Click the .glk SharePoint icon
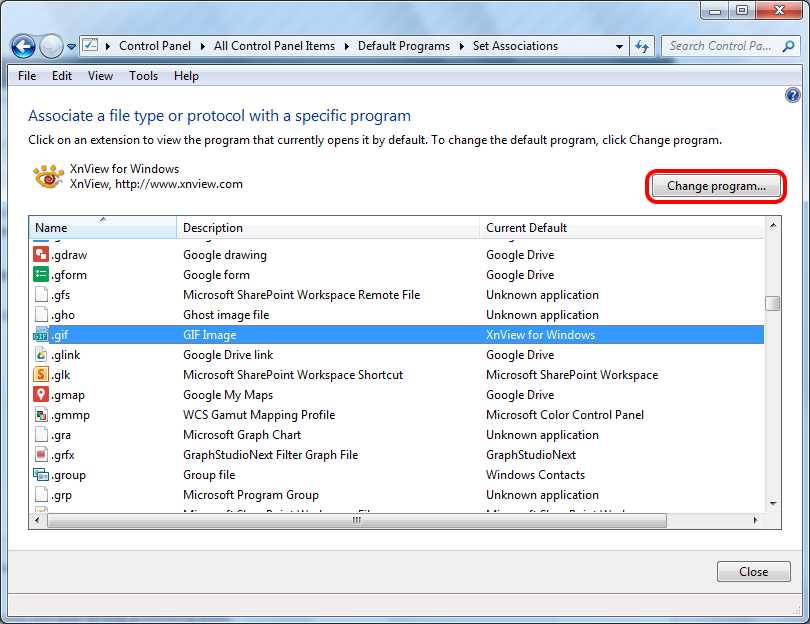This screenshot has height=624, width=810. [41, 375]
